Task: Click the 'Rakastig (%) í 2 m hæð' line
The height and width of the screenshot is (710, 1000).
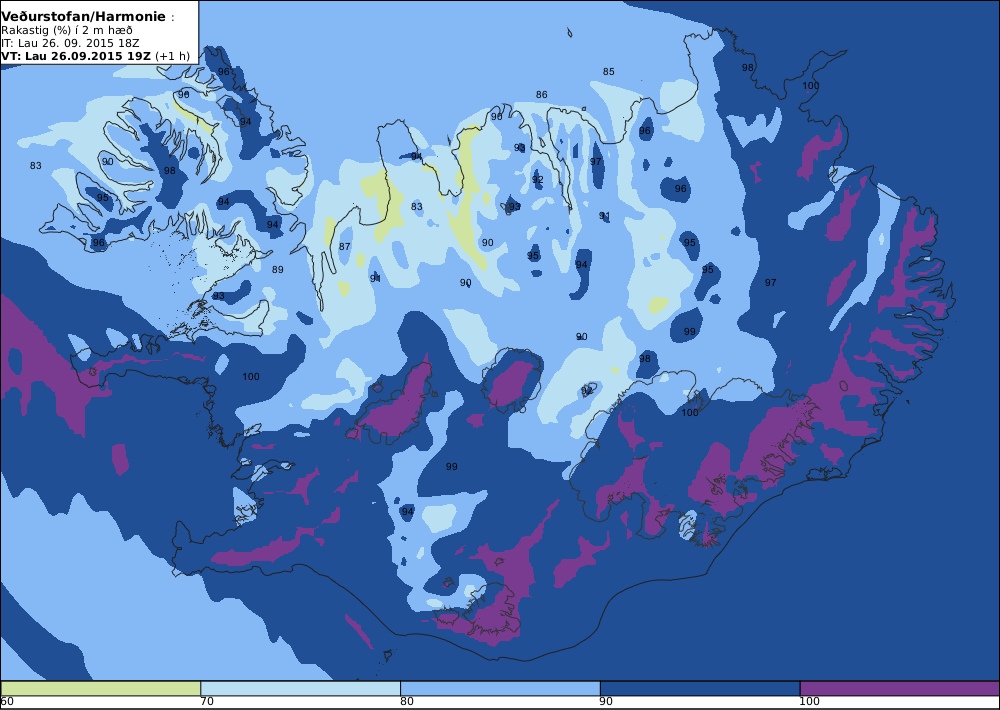Action: (67, 31)
